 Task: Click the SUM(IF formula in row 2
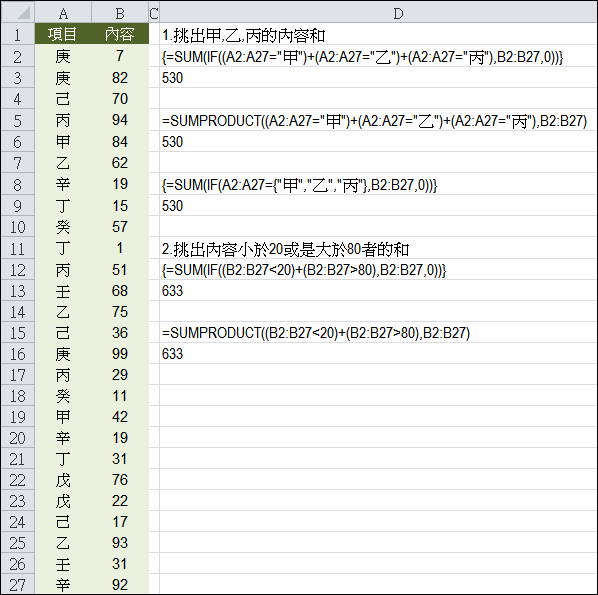pos(362,56)
